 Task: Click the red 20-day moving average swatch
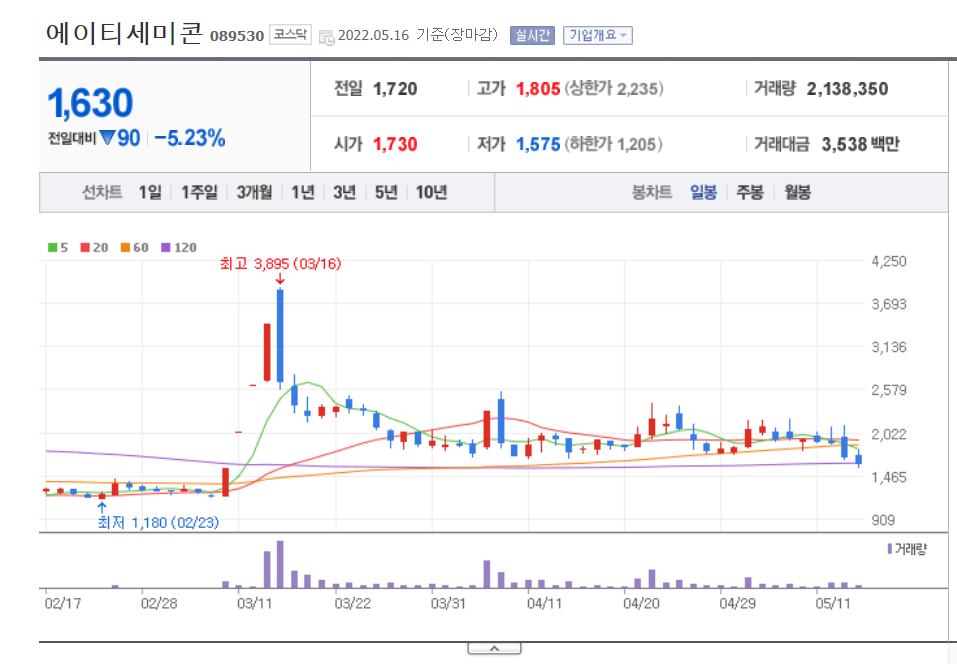point(85,247)
